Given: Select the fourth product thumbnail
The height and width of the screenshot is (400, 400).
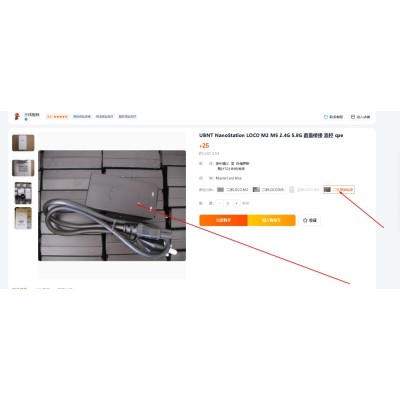Looking at the screenshot, I should [x=23, y=218].
